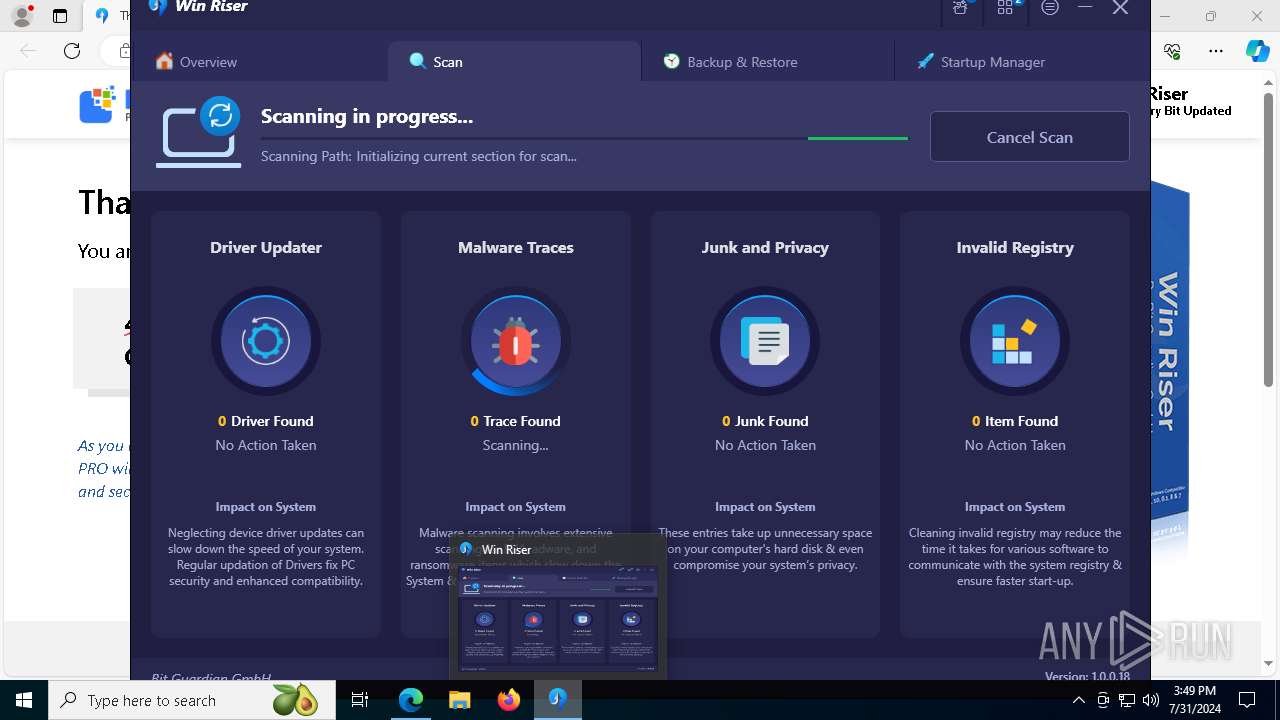This screenshot has width=1280, height=720.
Task: Click the "Scanning..." status under Malware Traces
Action: (x=516, y=445)
